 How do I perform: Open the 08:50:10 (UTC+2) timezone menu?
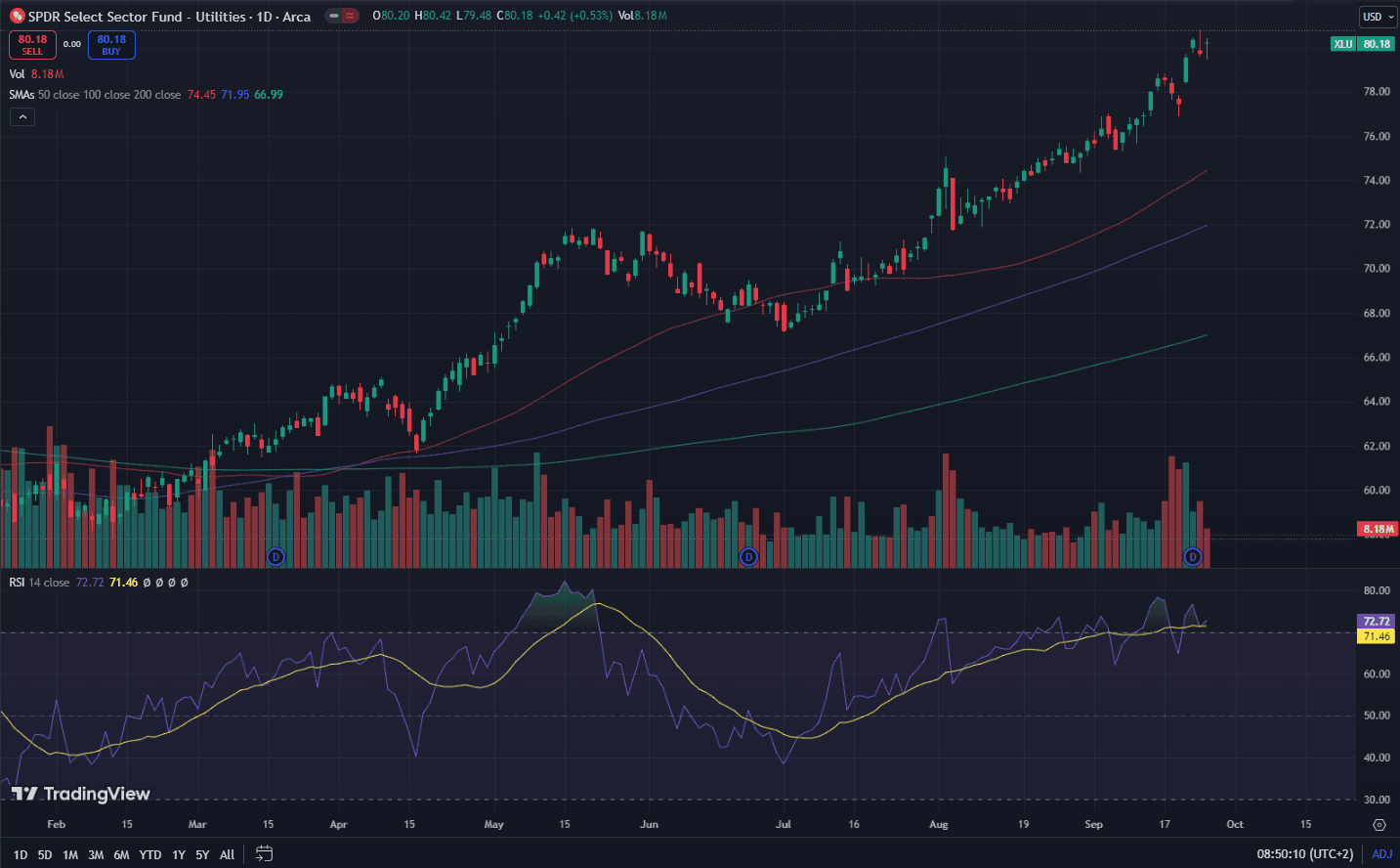click(x=1305, y=854)
